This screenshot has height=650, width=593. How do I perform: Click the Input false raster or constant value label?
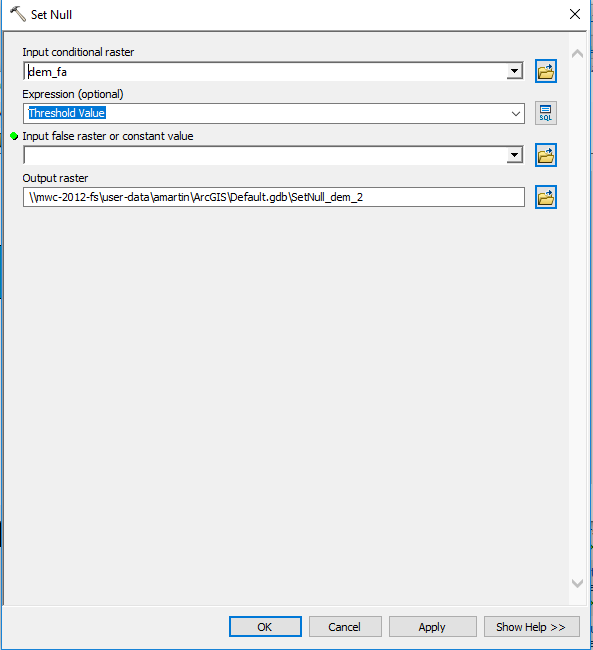click(108, 136)
